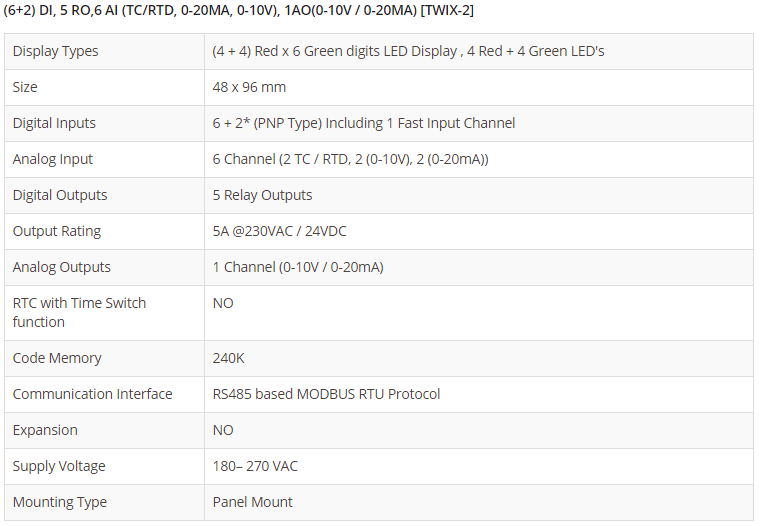Select the 48 x 96 mm value
The height and width of the screenshot is (526, 760).
[x=249, y=87]
